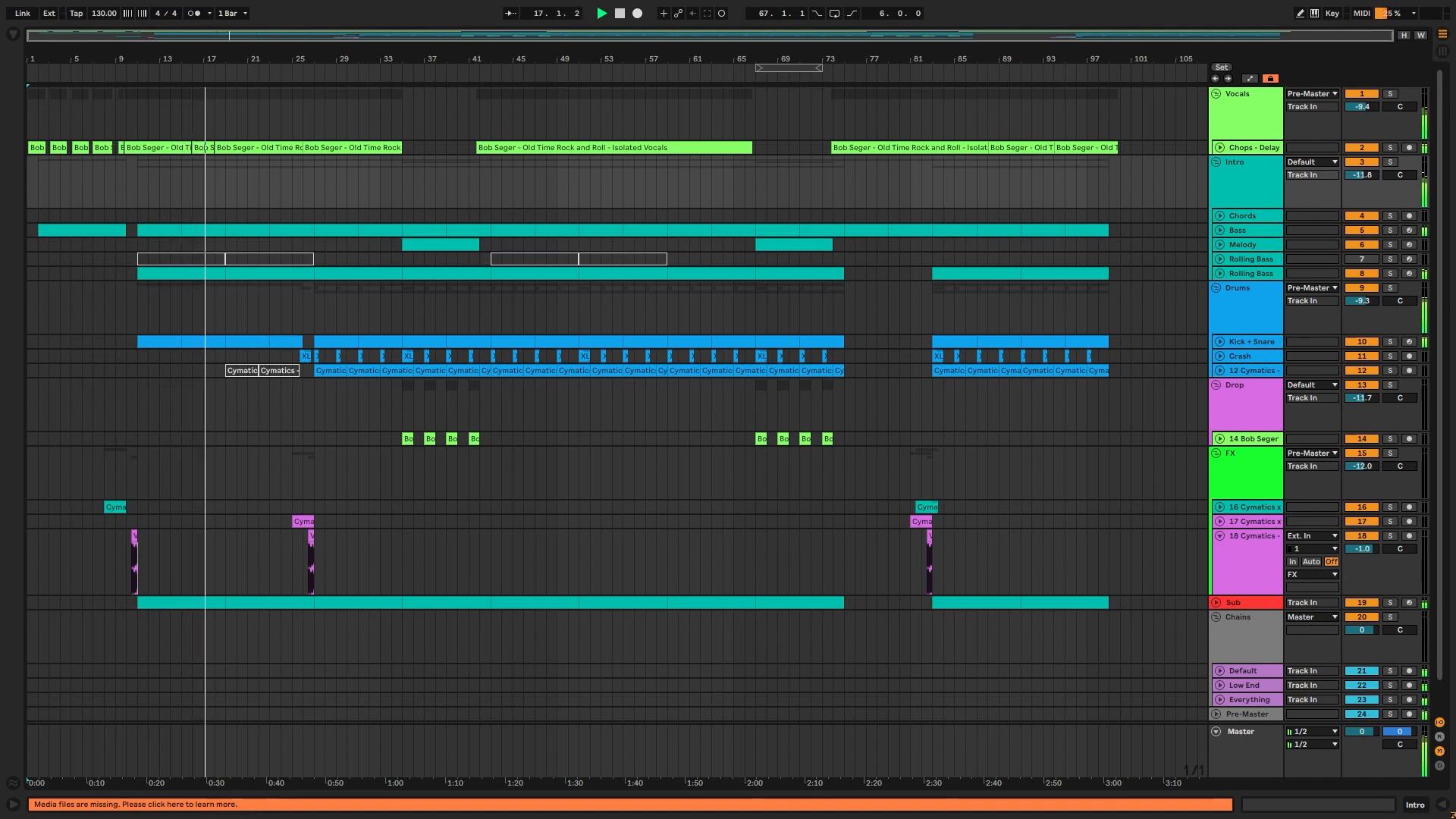Switch to Key map mode
Screen dimensions: 1456x819
coord(1332,13)
